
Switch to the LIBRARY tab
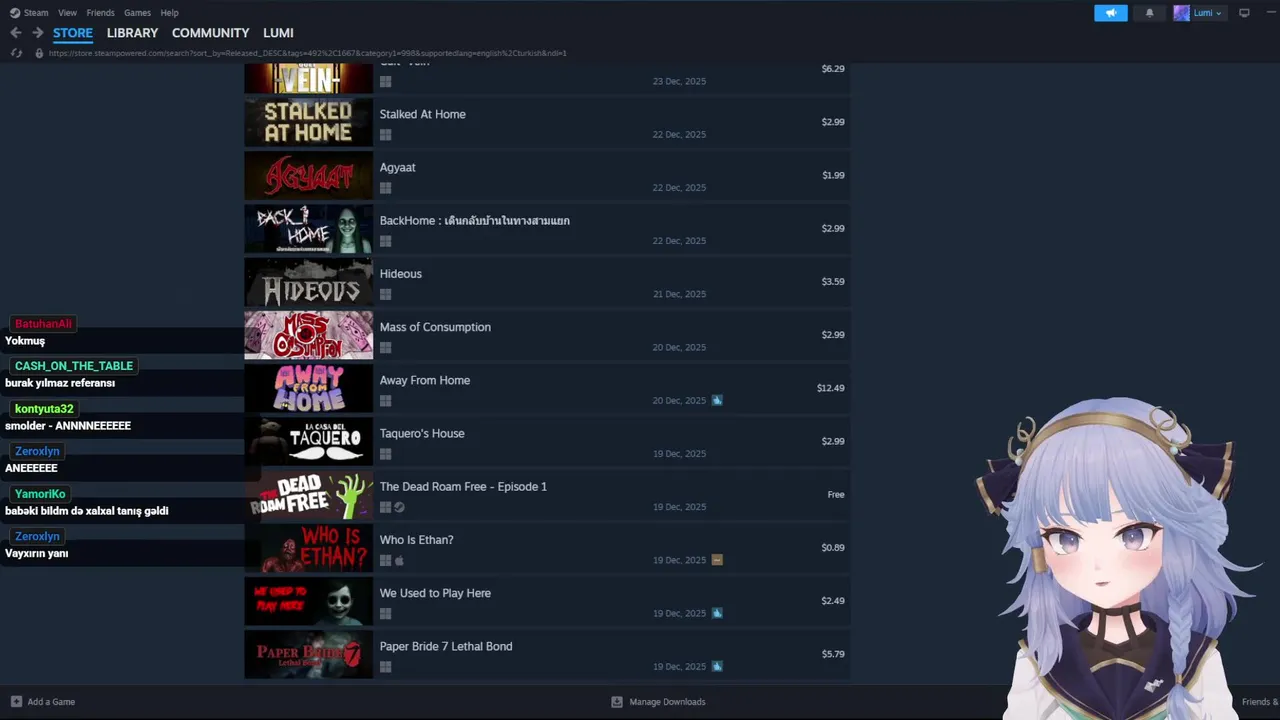[132, 33]
